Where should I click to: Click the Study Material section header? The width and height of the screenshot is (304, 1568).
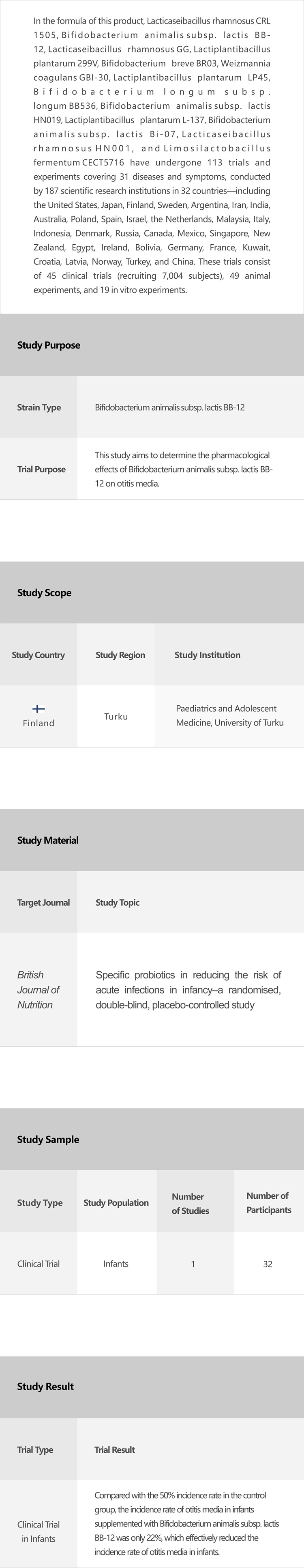pos(48,840)
